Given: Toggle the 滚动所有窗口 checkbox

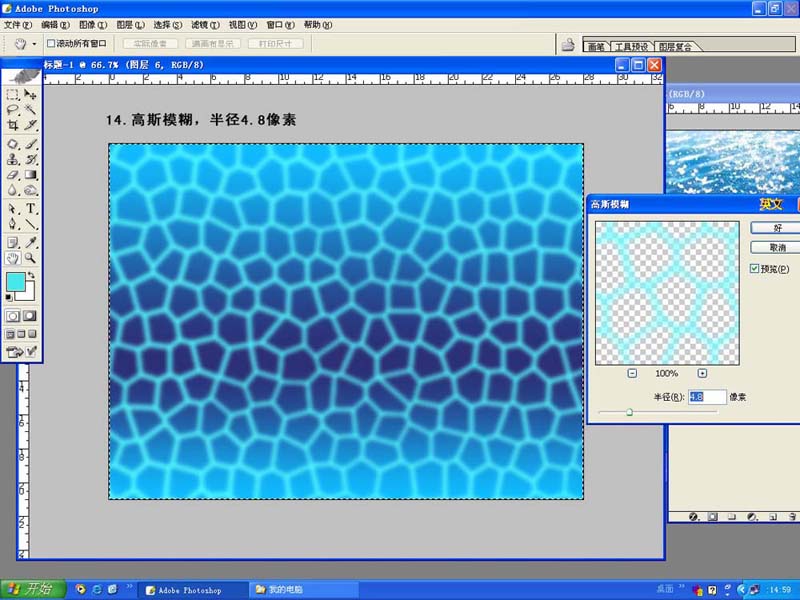Looking at the screenshot, I should [x=51, y=44].
